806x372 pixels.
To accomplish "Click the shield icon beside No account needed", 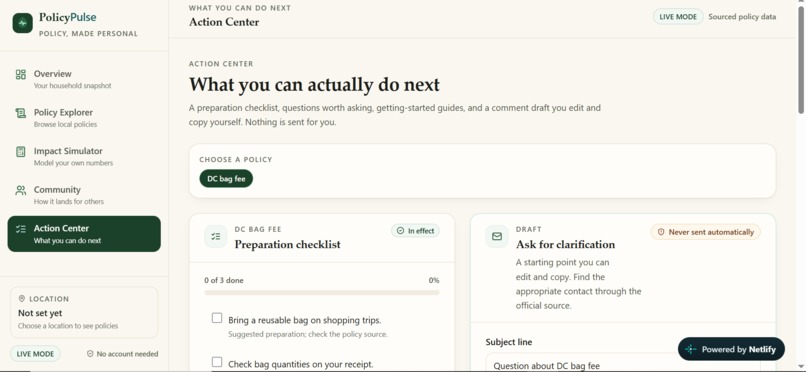I will coord(90,354).
